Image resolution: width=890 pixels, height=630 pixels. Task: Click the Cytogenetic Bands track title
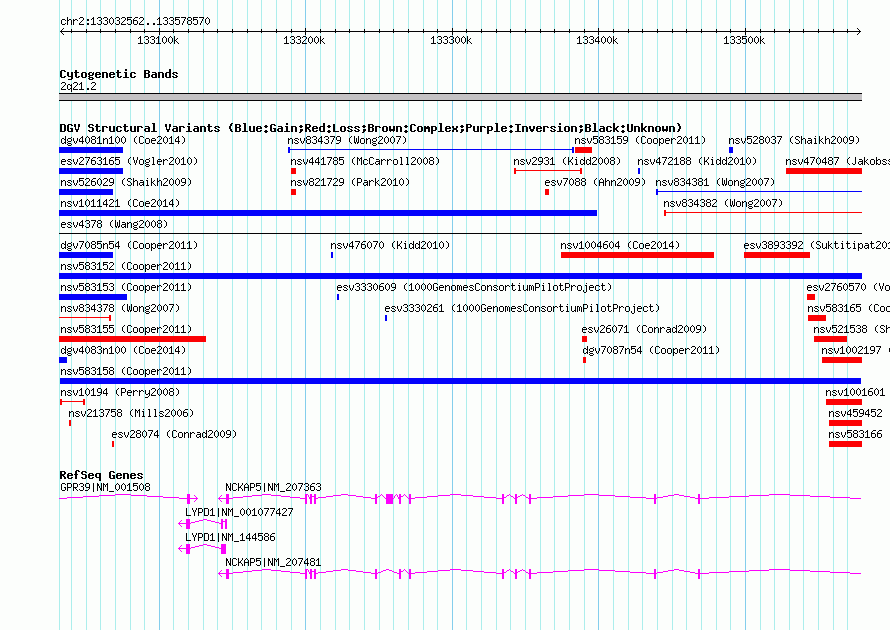click(119, 74)
